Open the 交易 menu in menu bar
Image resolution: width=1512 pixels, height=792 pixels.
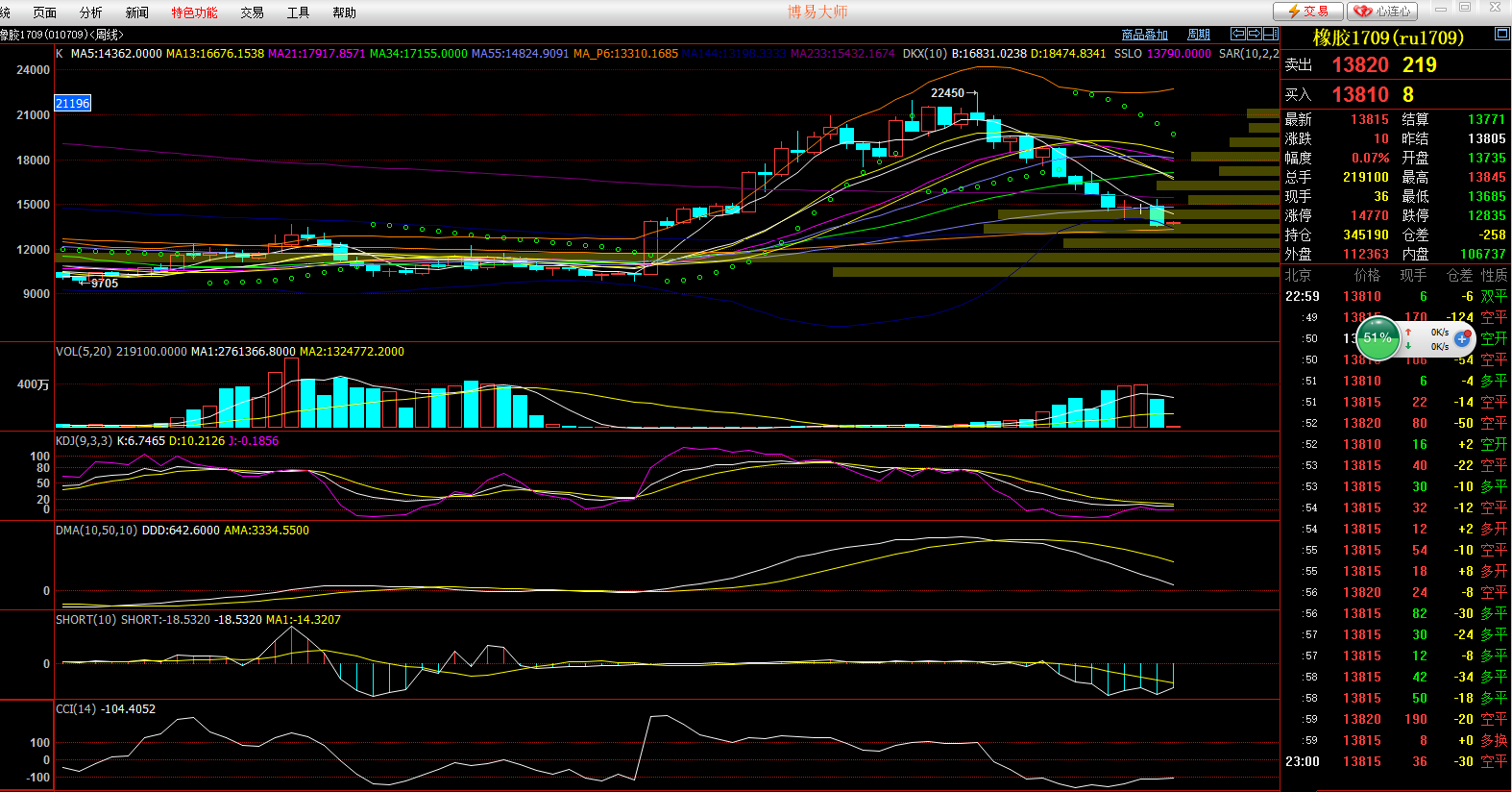pyautogui.click(x=252, y=12)
